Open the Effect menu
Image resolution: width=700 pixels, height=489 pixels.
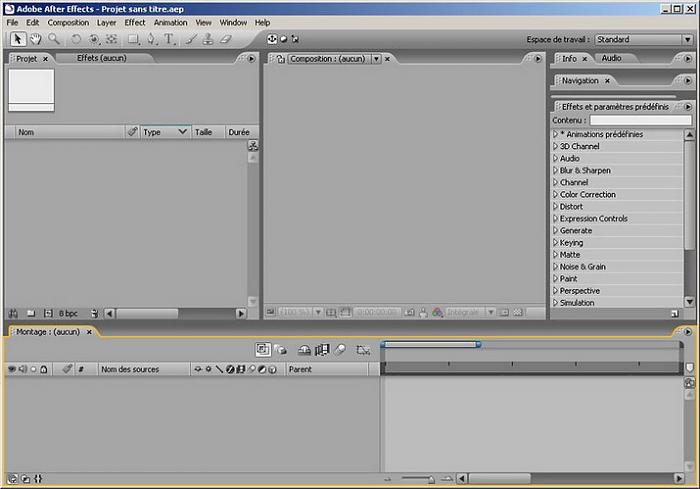pos(135,22)
